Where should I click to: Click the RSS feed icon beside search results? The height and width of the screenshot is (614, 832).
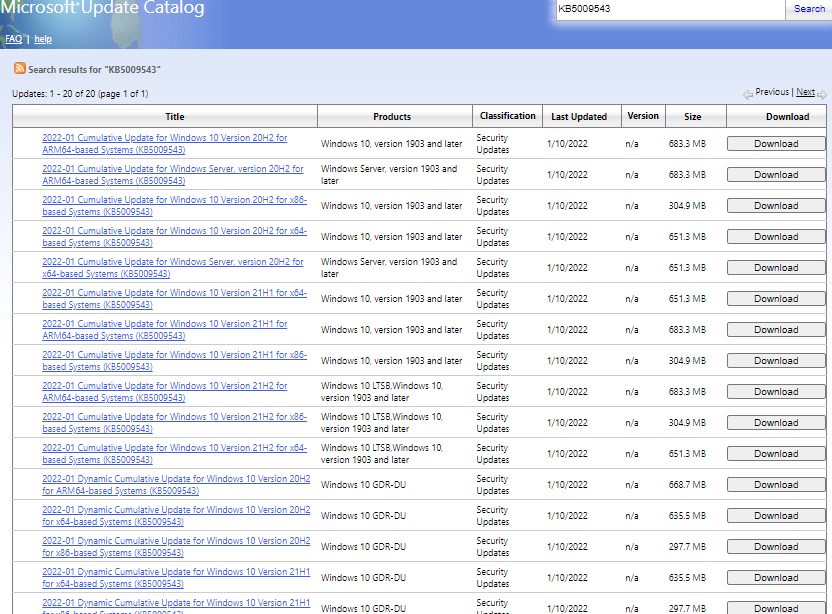pos(19,68)
